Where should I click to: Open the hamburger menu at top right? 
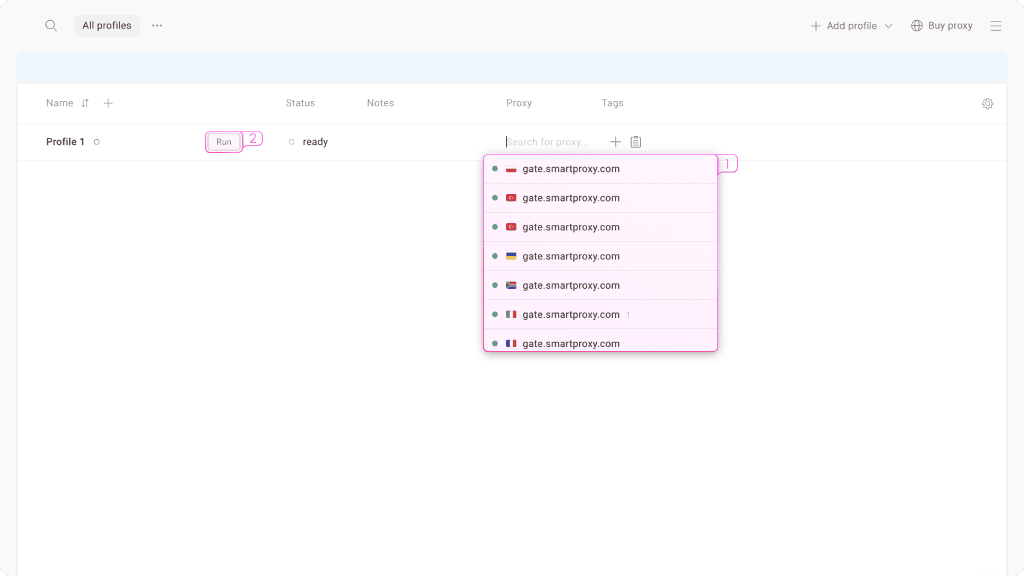[x=996, y=26]
